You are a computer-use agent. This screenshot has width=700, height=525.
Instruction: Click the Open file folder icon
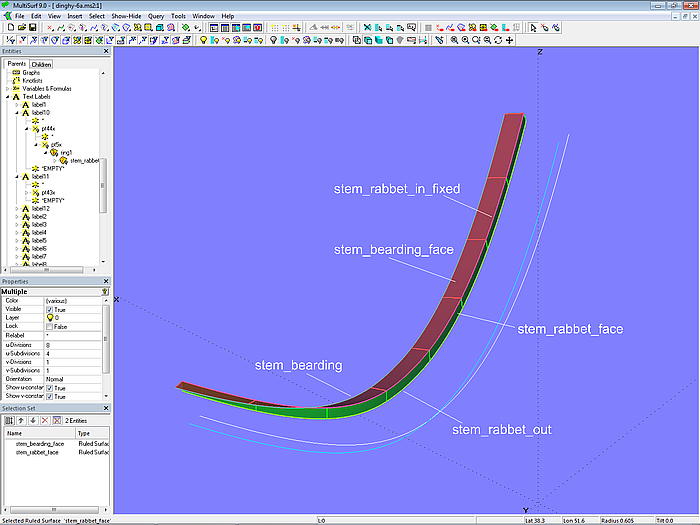[x=20, y=27]
